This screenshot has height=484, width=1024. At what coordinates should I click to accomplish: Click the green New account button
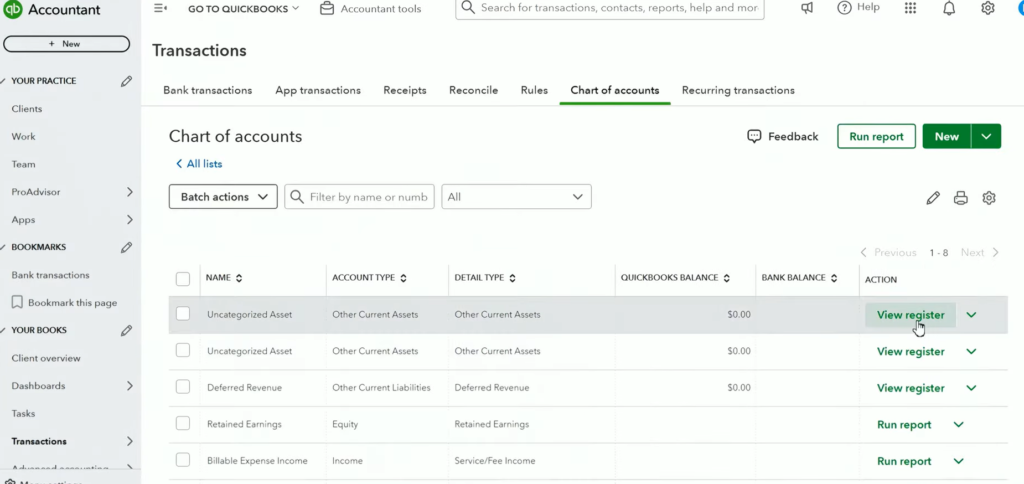click(947, 137)
